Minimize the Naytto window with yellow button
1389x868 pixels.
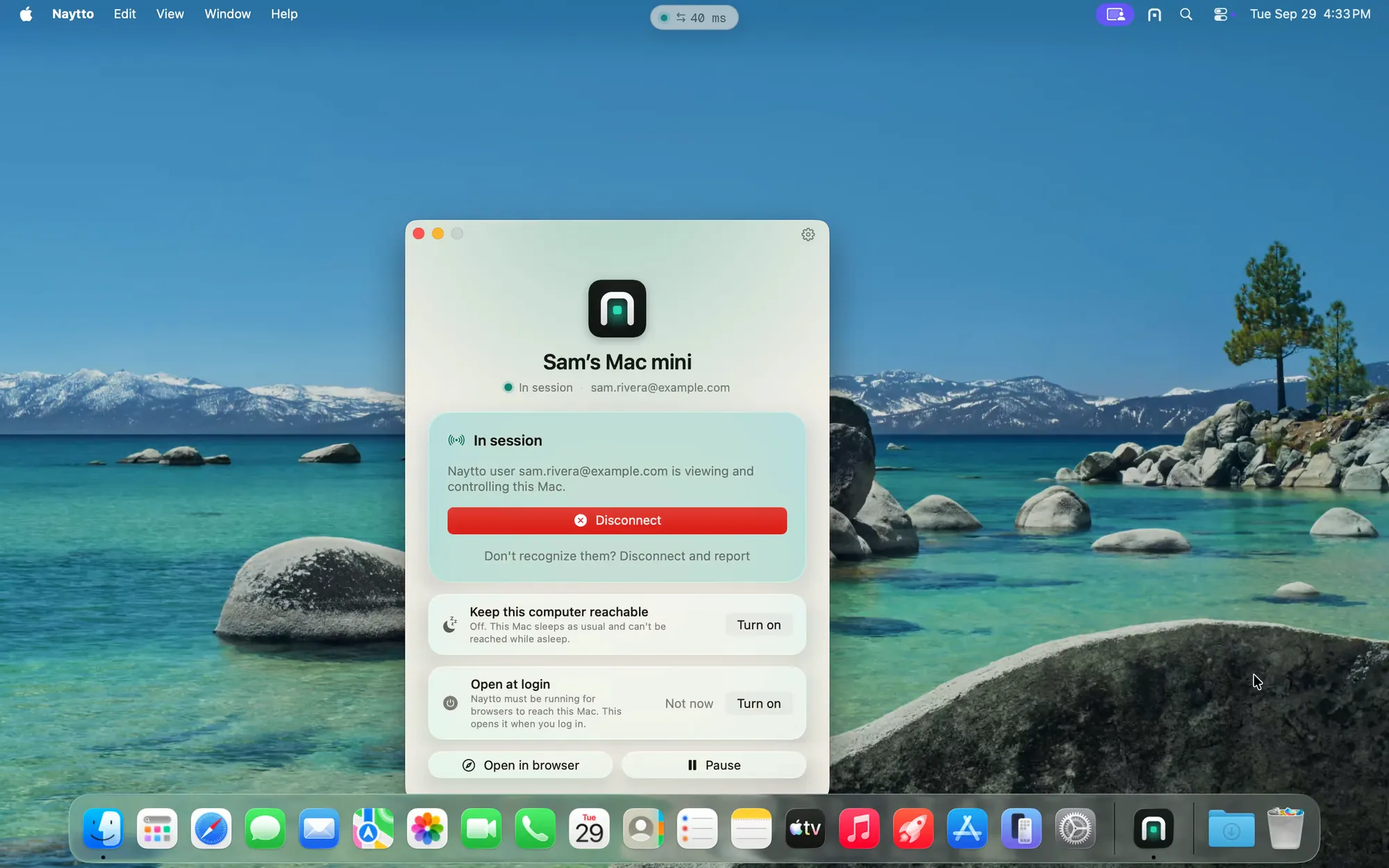[438, 234]
